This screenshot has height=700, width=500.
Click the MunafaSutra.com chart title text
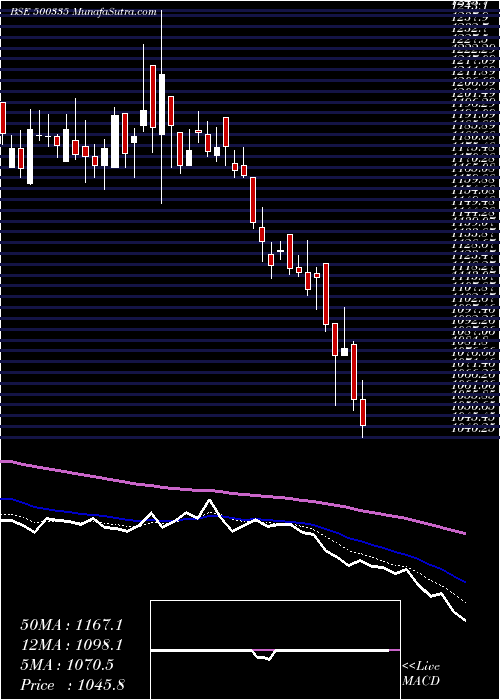click(x=85, y=12)
